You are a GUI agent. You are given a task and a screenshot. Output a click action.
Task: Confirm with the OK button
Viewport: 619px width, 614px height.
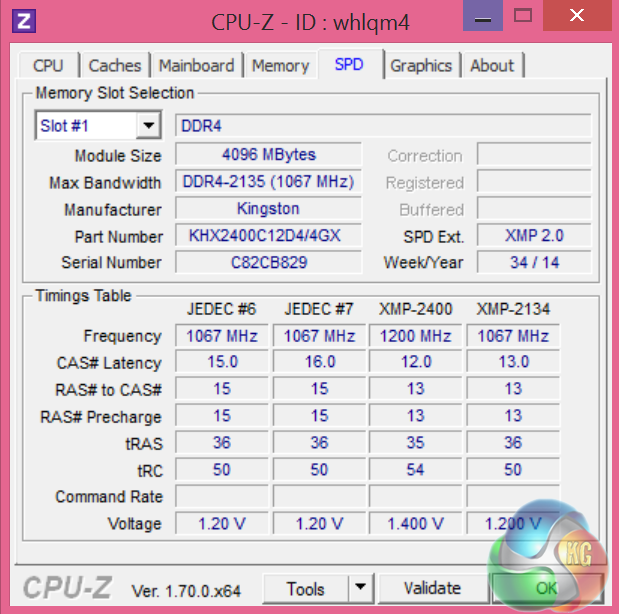547,588
